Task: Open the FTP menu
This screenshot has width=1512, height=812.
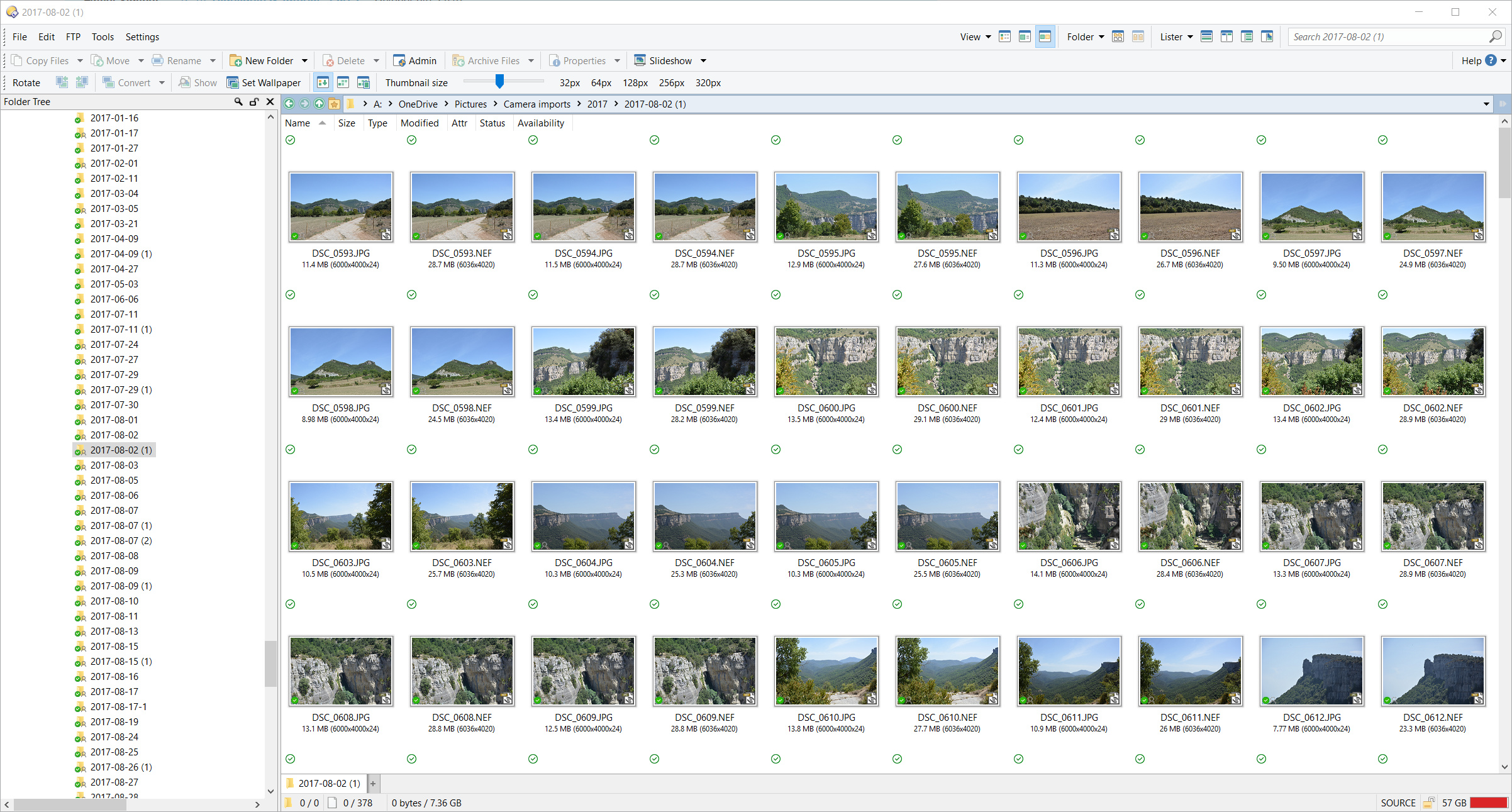Action: point(73,37)
